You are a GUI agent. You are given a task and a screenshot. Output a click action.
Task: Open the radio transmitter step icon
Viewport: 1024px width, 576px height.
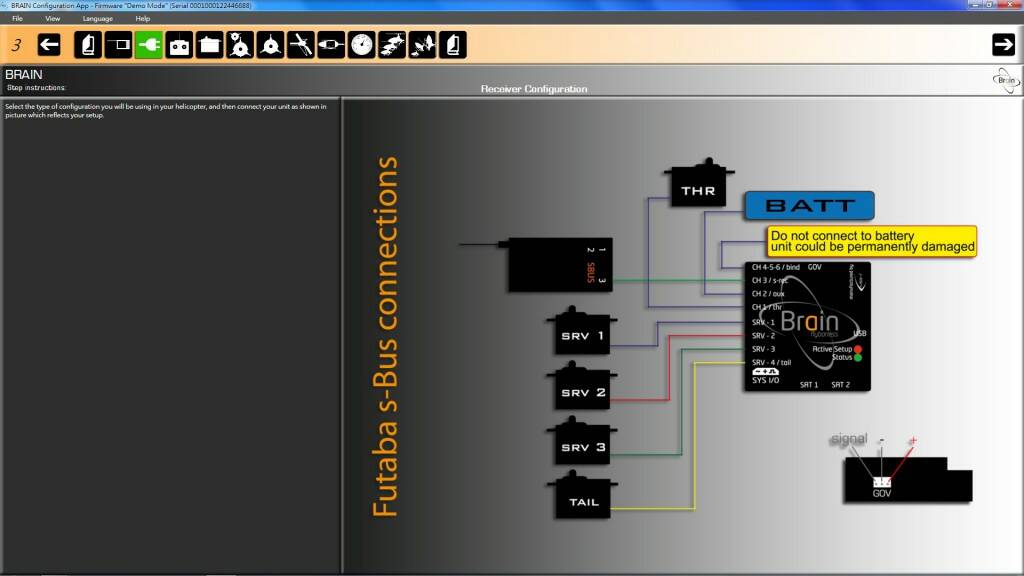click(x=180, y=45)
